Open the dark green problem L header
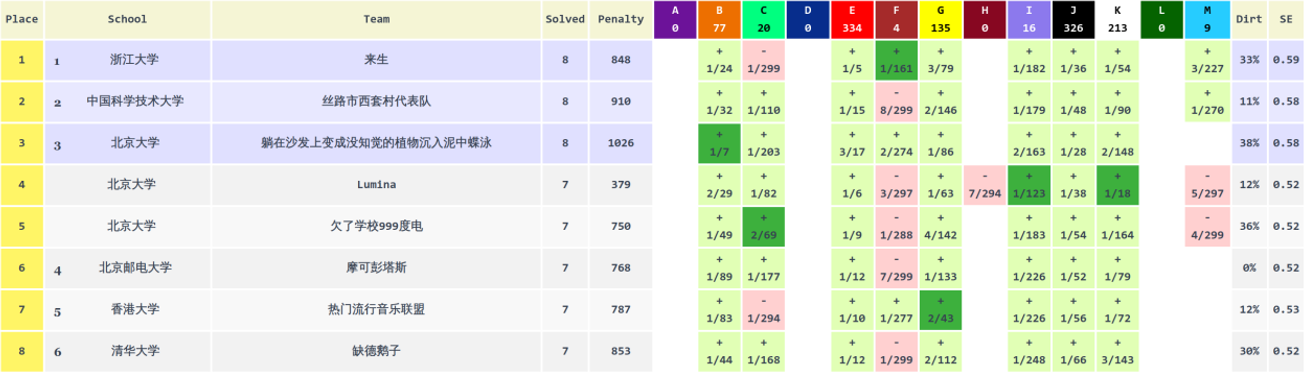1305x372 pixels. 1161,19
